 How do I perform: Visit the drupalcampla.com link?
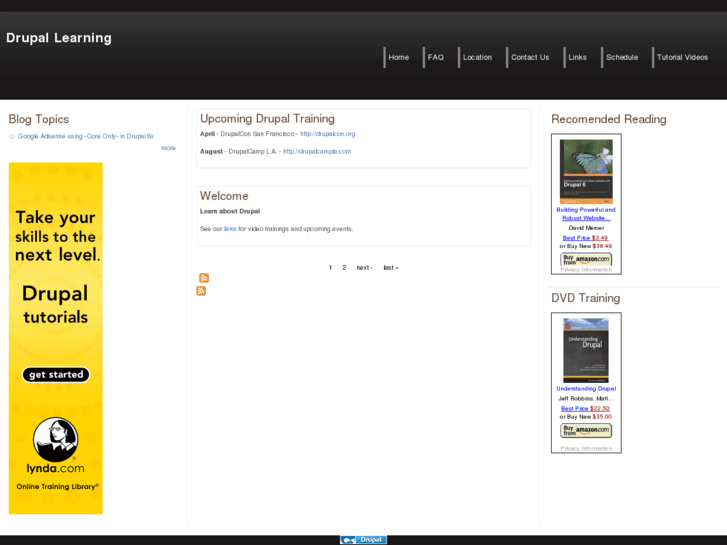[317, 151]
